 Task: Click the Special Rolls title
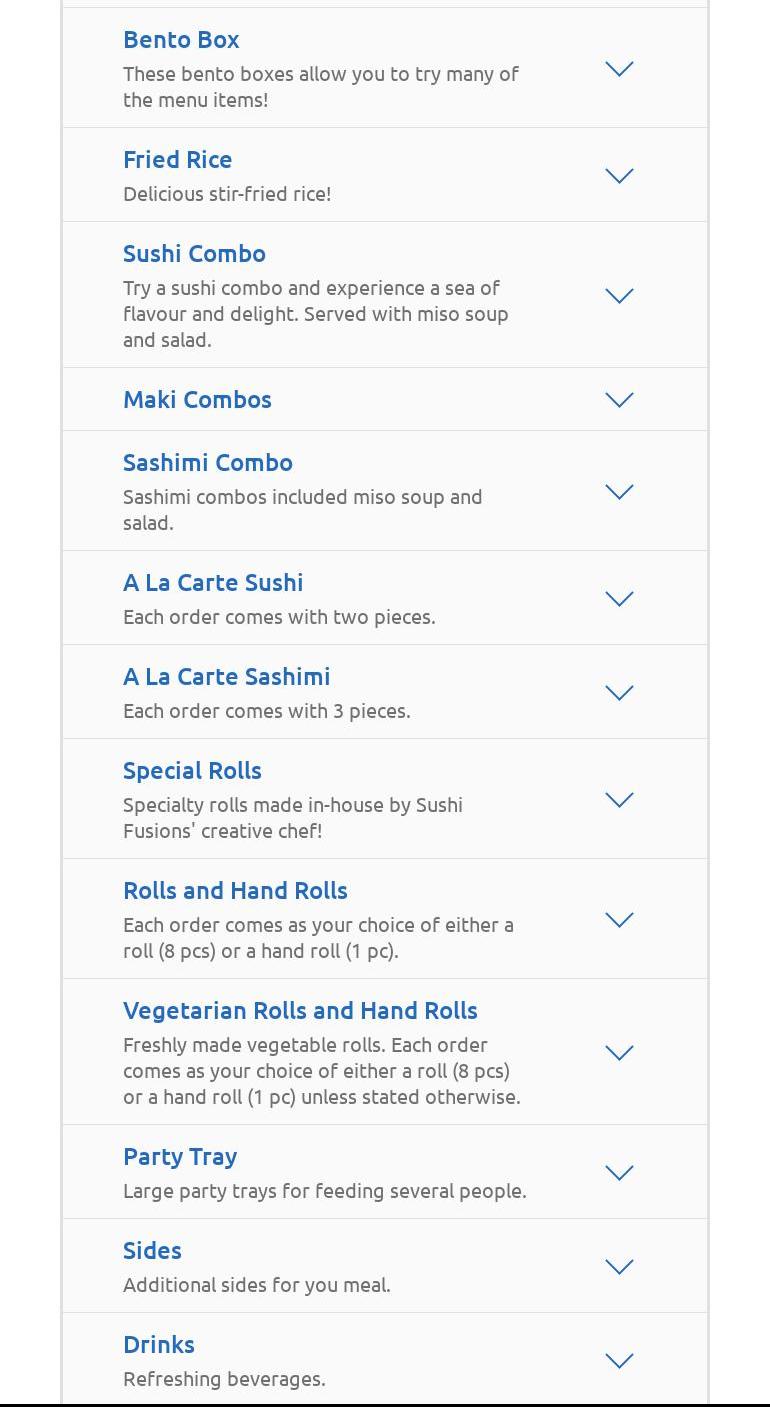point(192,771)
